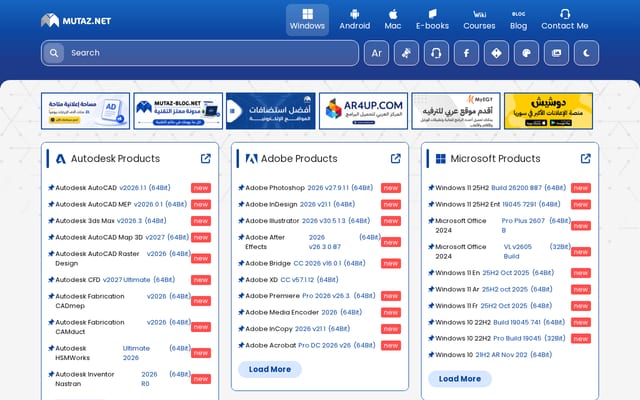Screen dimensions: 640x400
Task: Open the Mac category tab
Action: point(393,20)
